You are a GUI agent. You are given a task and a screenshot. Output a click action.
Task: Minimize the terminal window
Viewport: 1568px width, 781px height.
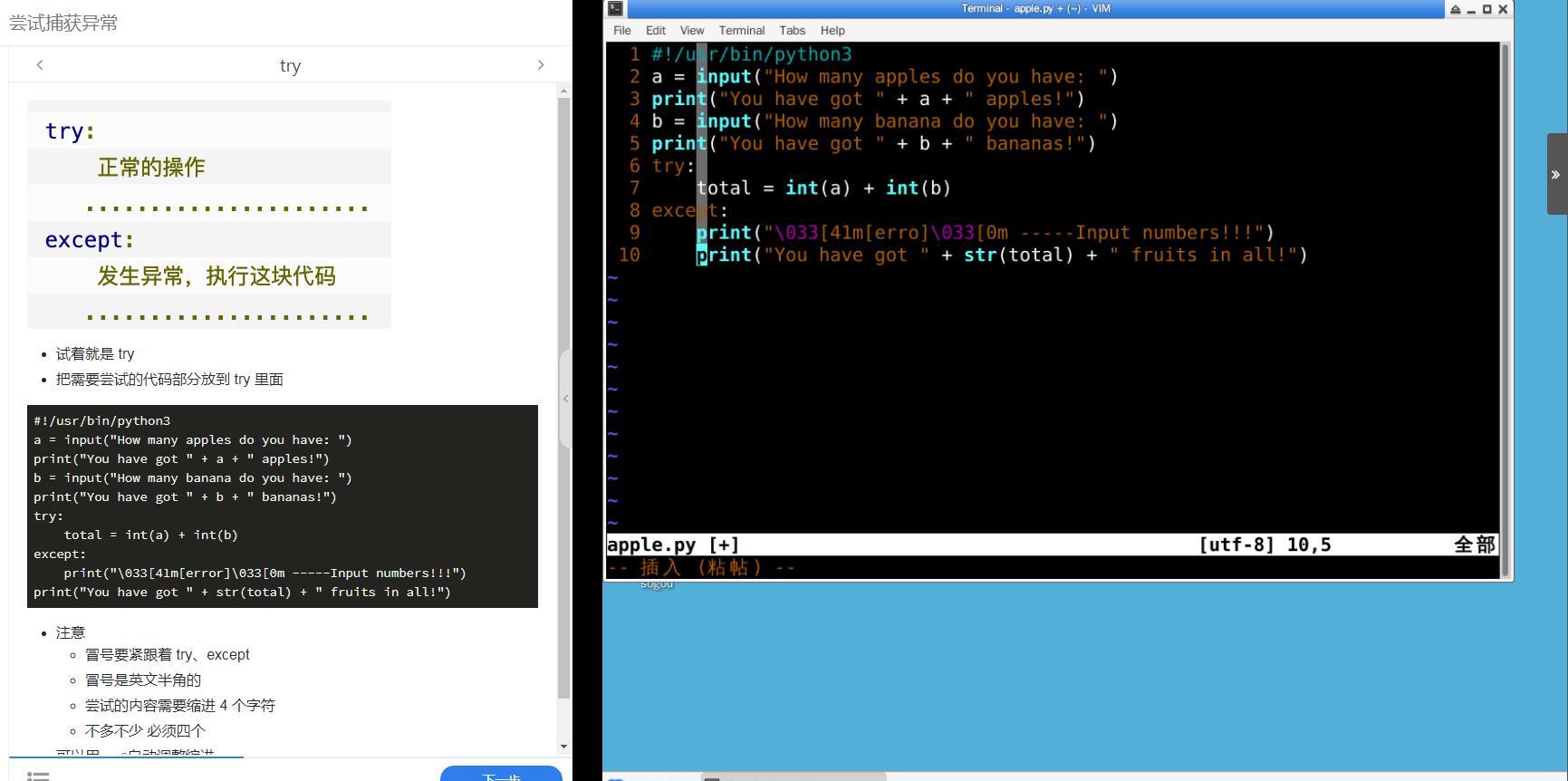coord(1471,9)
